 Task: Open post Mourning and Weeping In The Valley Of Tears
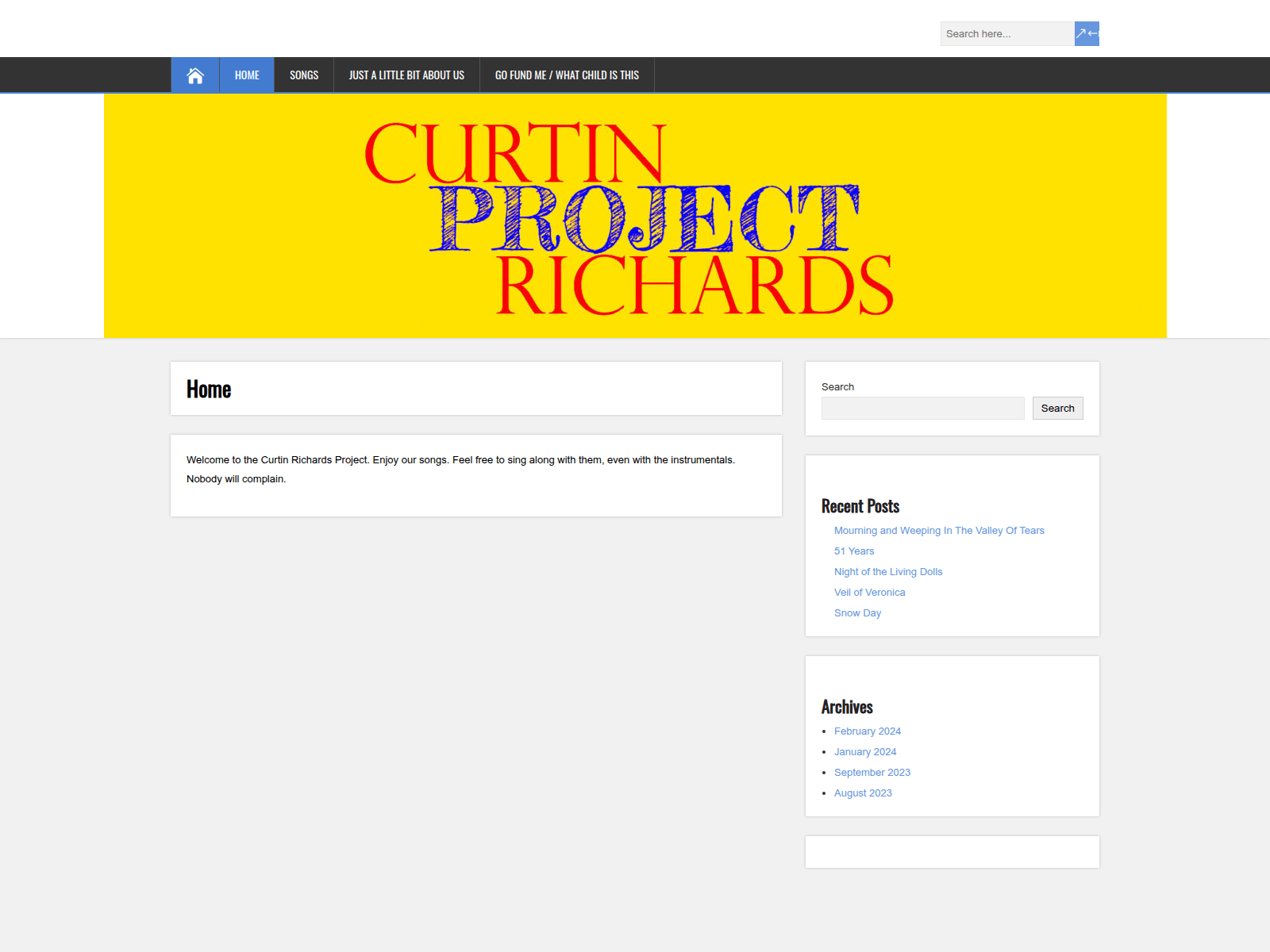click(939, 531)
